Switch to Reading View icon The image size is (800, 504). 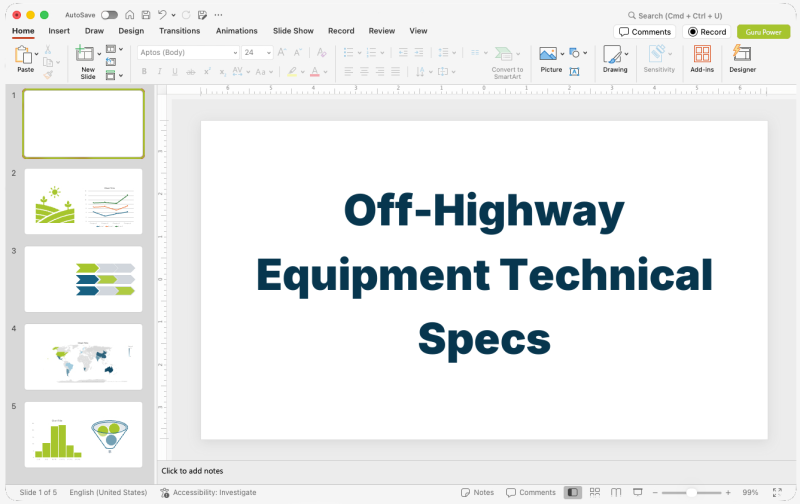(616, 492)
